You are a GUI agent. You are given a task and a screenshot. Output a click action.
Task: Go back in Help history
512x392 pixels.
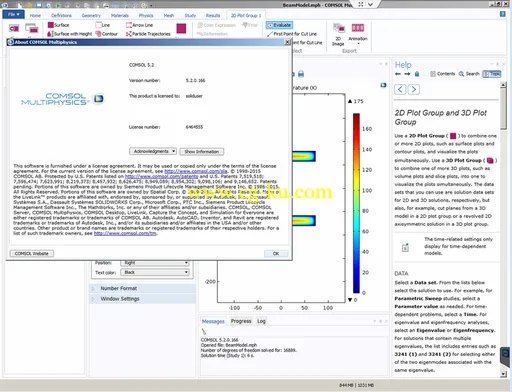coord(398,74)
